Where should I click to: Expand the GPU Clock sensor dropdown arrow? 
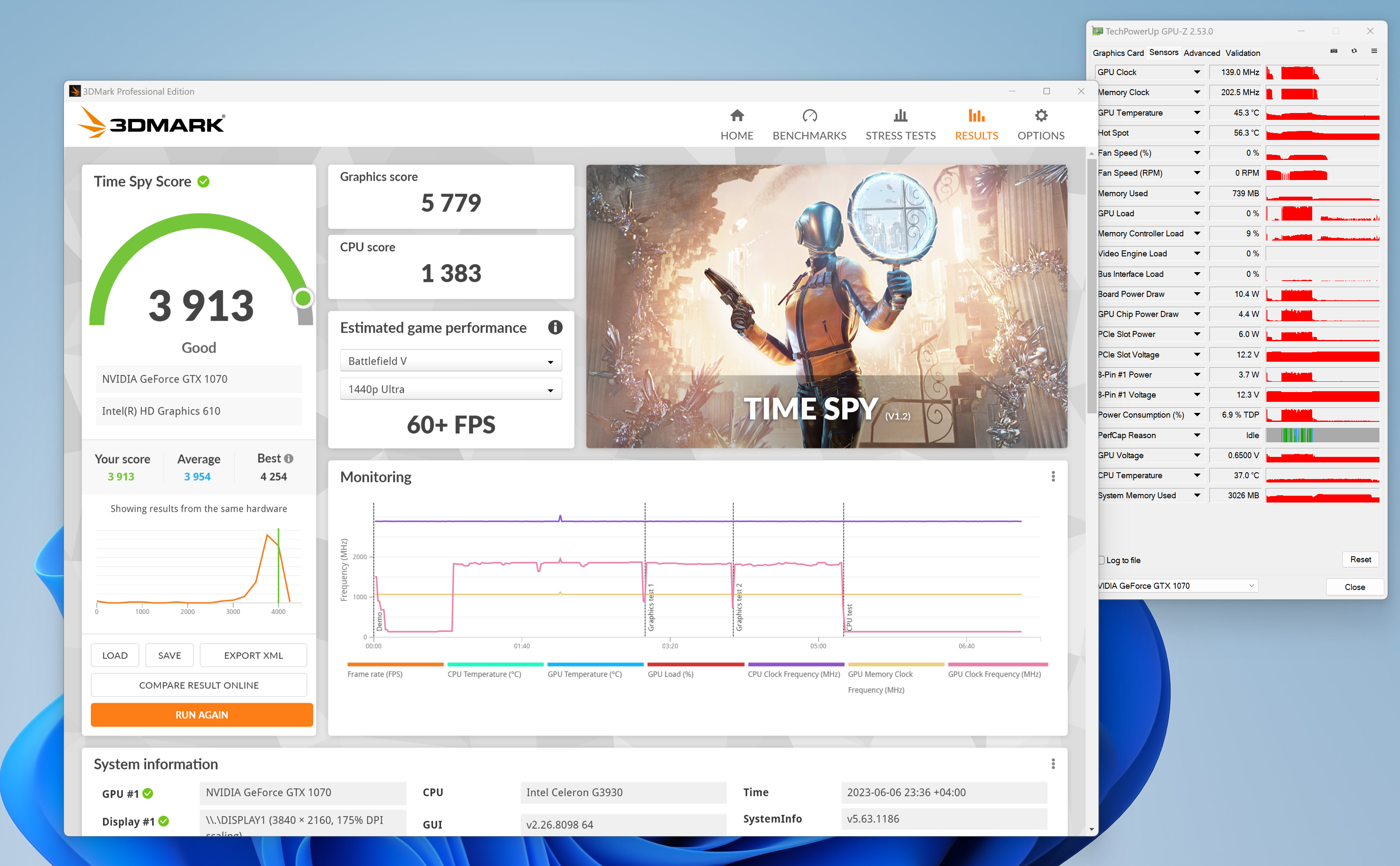coord(1197,72)
